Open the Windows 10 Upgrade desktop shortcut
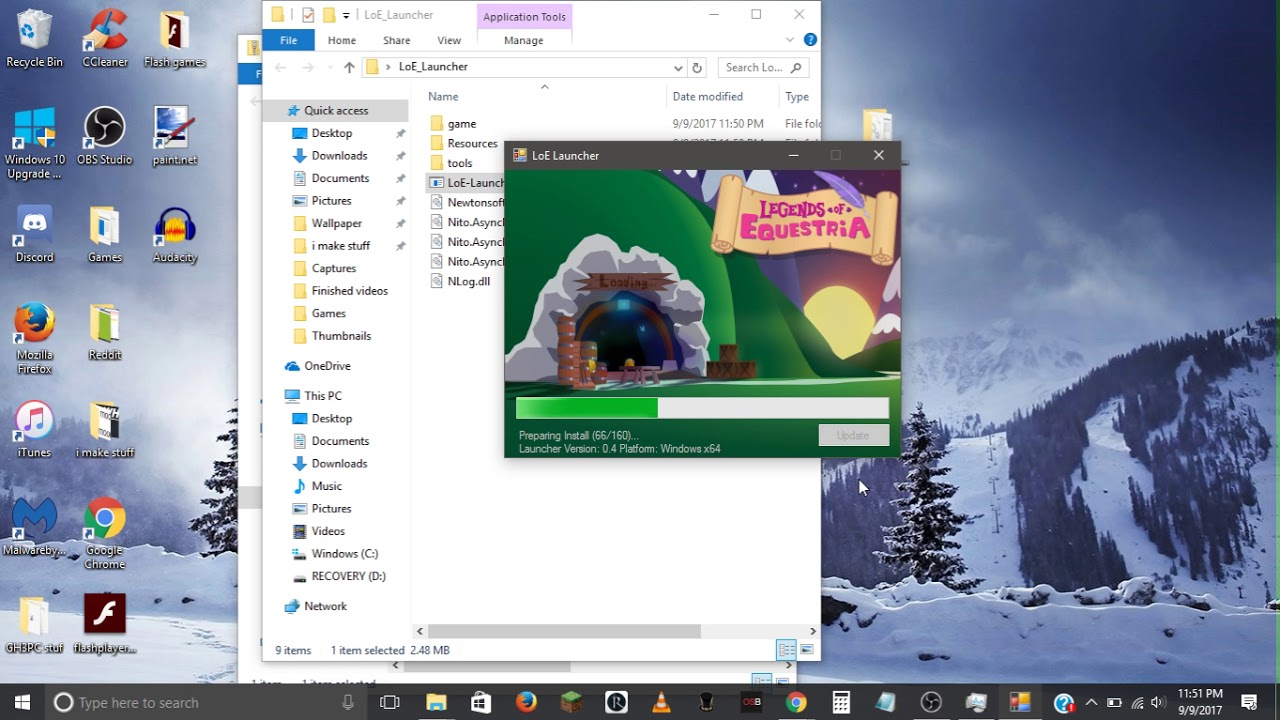This screenshot has height=720, width=1280. coord(34,144)
